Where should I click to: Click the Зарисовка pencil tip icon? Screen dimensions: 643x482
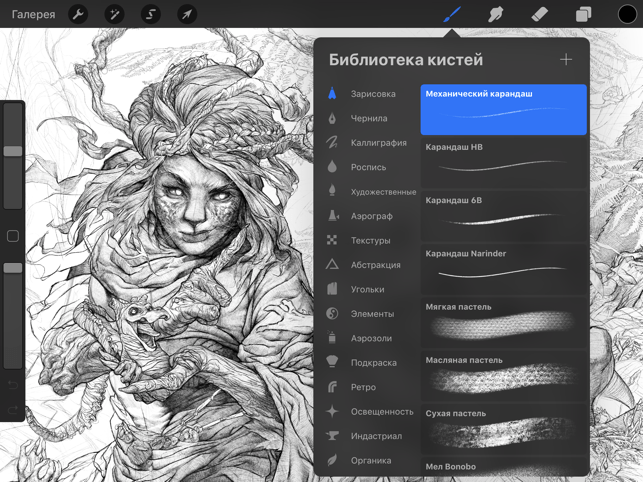[332, 94]
